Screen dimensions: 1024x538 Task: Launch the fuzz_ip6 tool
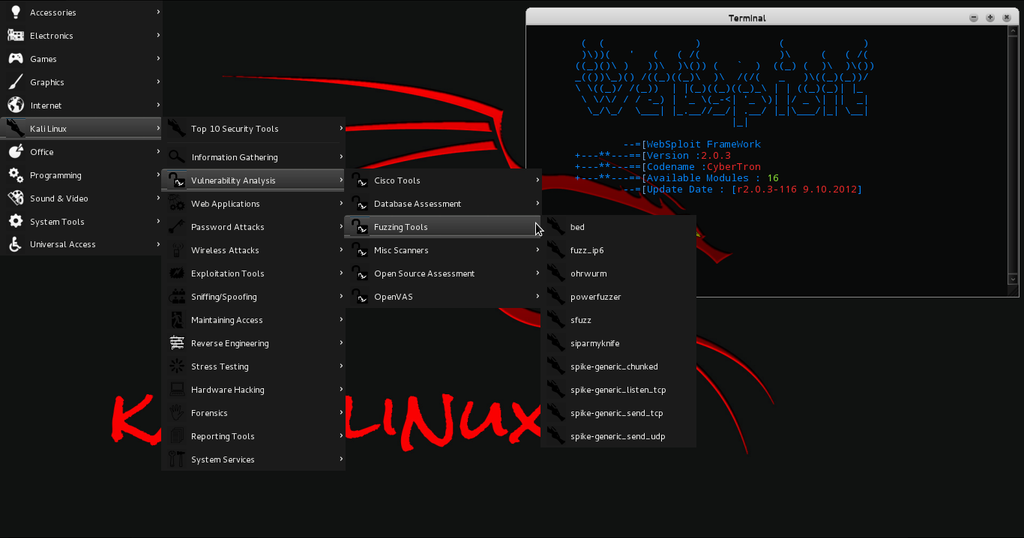618,250
